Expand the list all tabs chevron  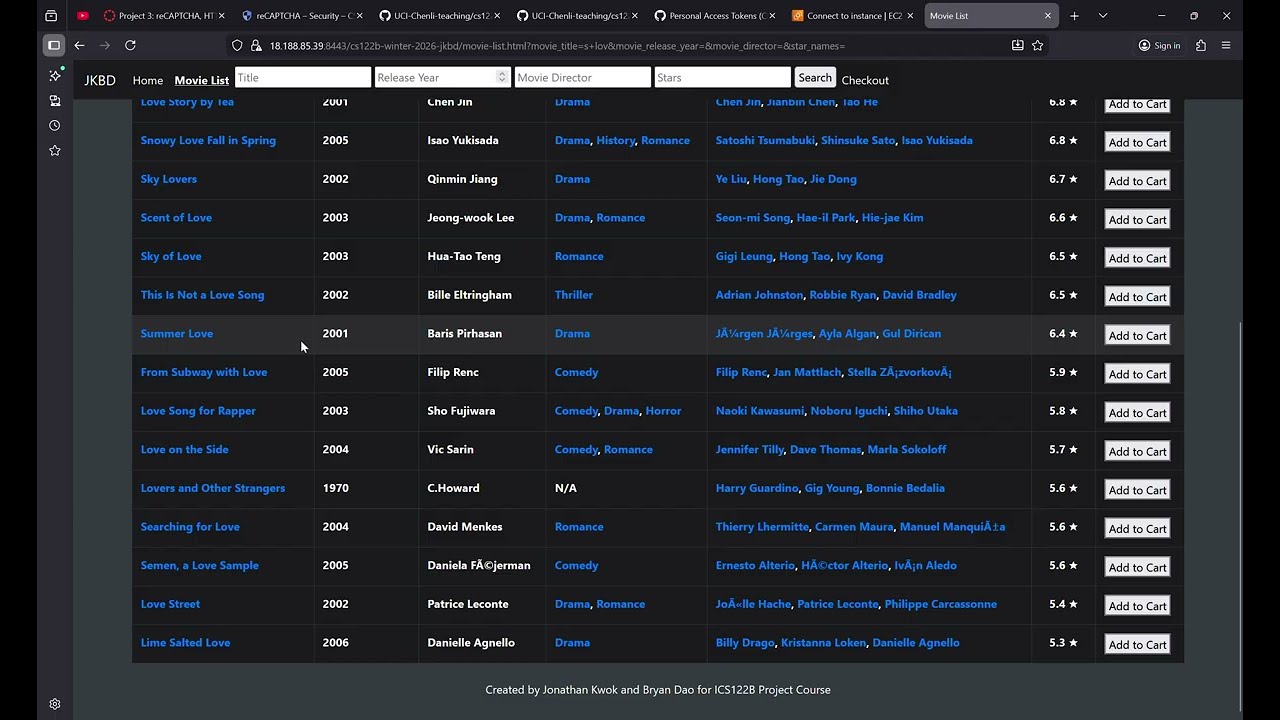pyautogui.click(x=1103, y=16)
